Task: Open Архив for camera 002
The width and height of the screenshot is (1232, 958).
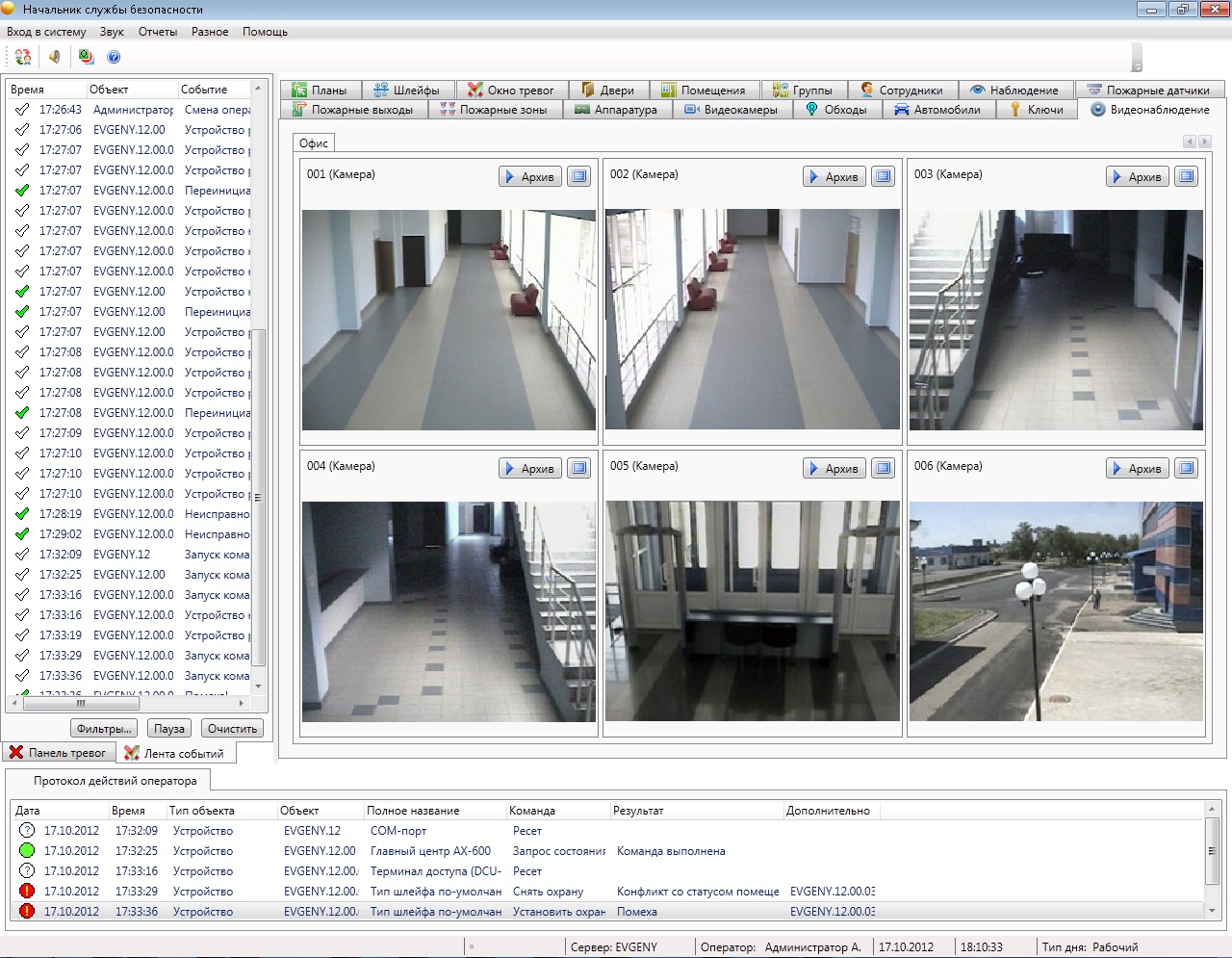Action: pyautogui.click(x=834, y=176)
